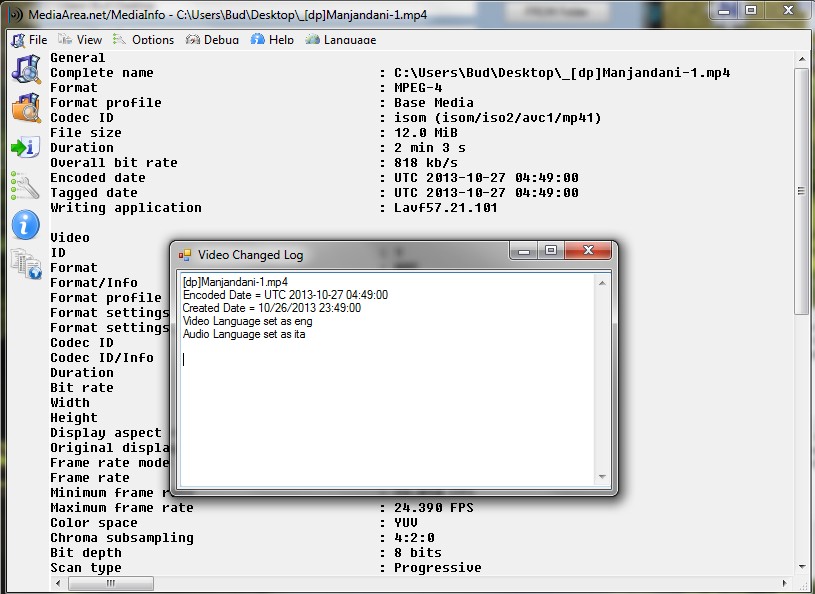Click the 'Created Date = 10/26/2013' log line

coord(271,308)
